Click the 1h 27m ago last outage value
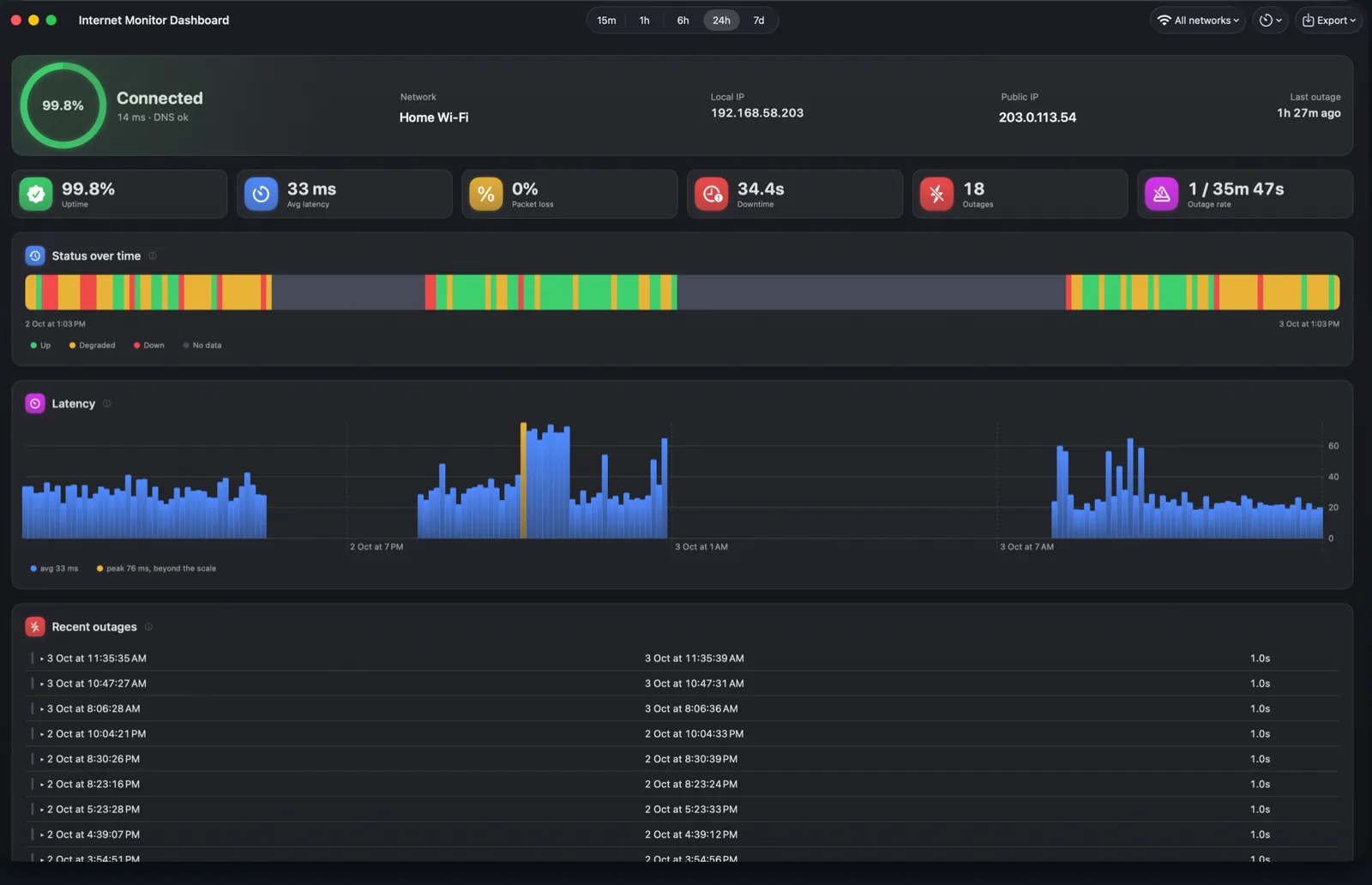 tap(1309, 113)
